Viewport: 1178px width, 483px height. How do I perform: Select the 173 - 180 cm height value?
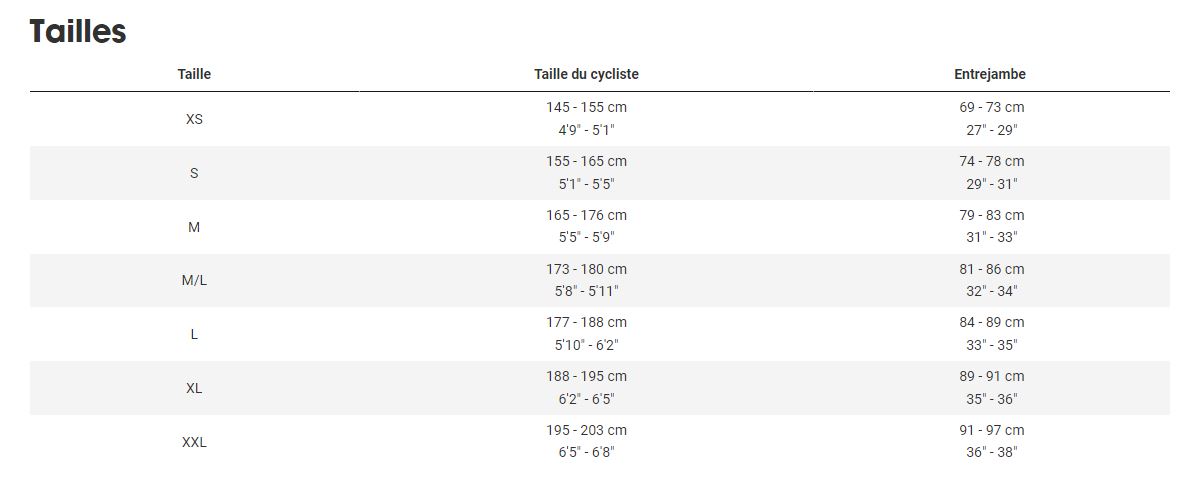click(586, 269)
